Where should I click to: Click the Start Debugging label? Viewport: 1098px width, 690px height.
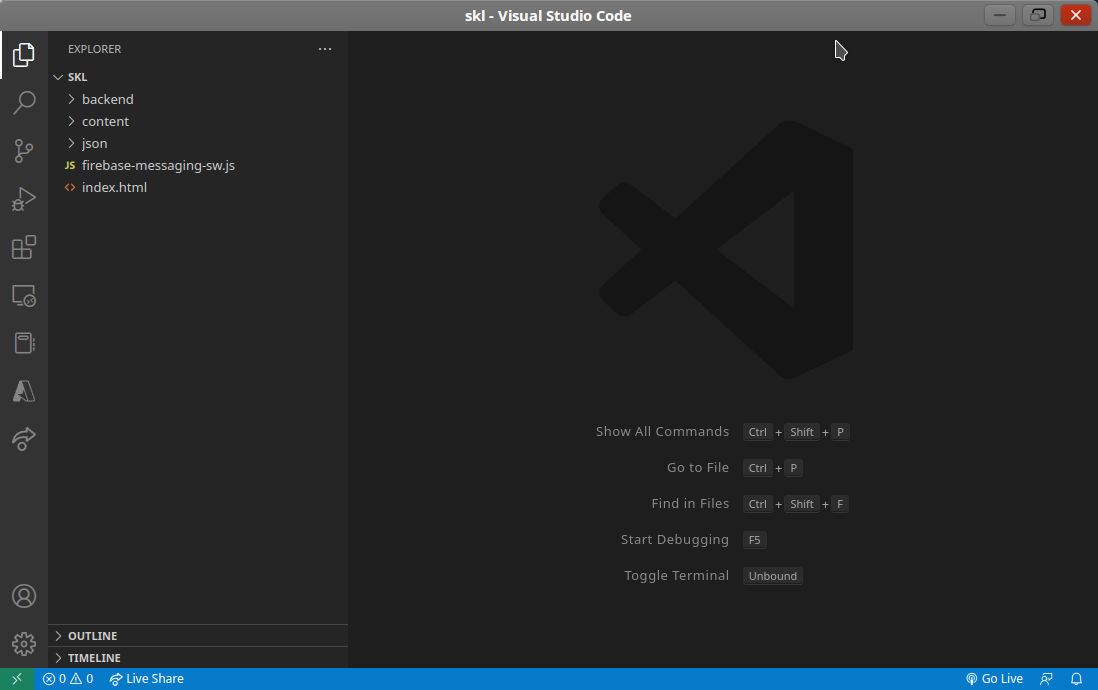coord(675,539)
